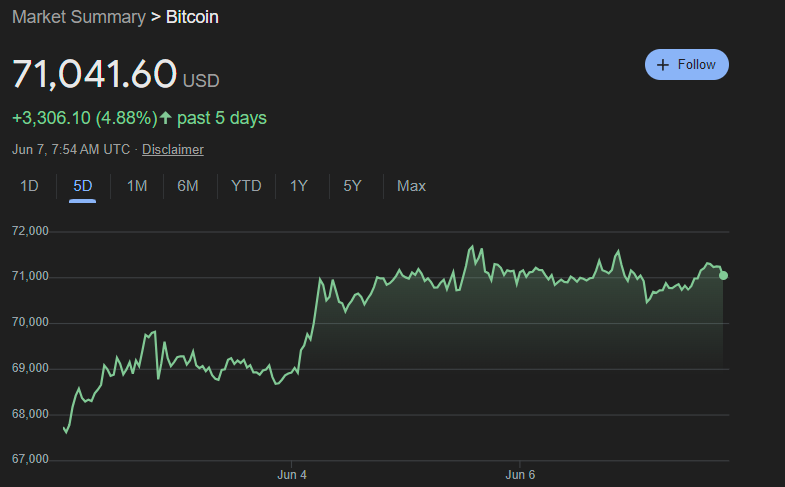Click the Jun 7, 7:54 AM UTC timestamp
Viewport: 785px width, 487px height.
point(71,149)
